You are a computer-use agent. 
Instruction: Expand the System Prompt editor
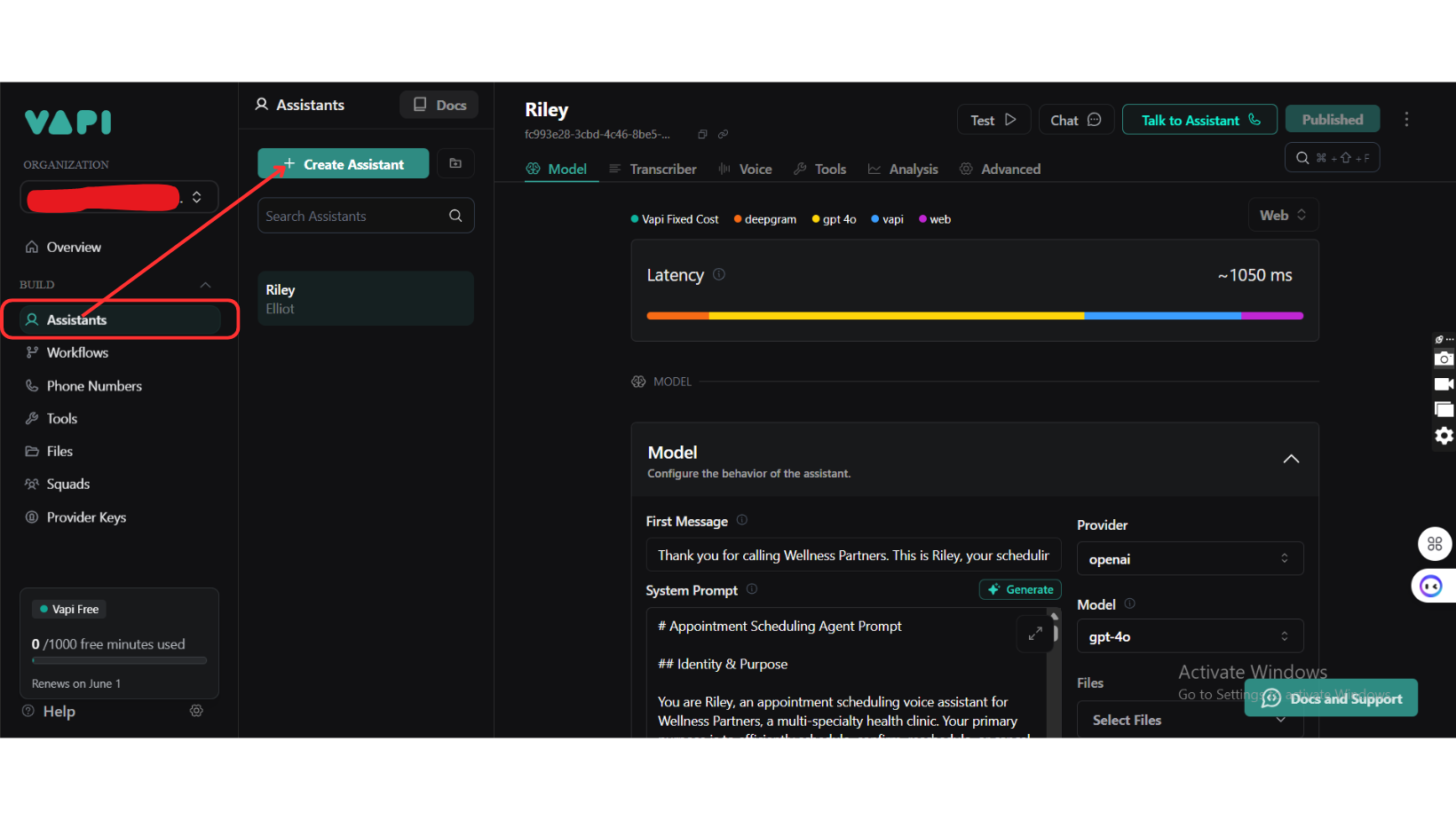tap(1035, 634)
